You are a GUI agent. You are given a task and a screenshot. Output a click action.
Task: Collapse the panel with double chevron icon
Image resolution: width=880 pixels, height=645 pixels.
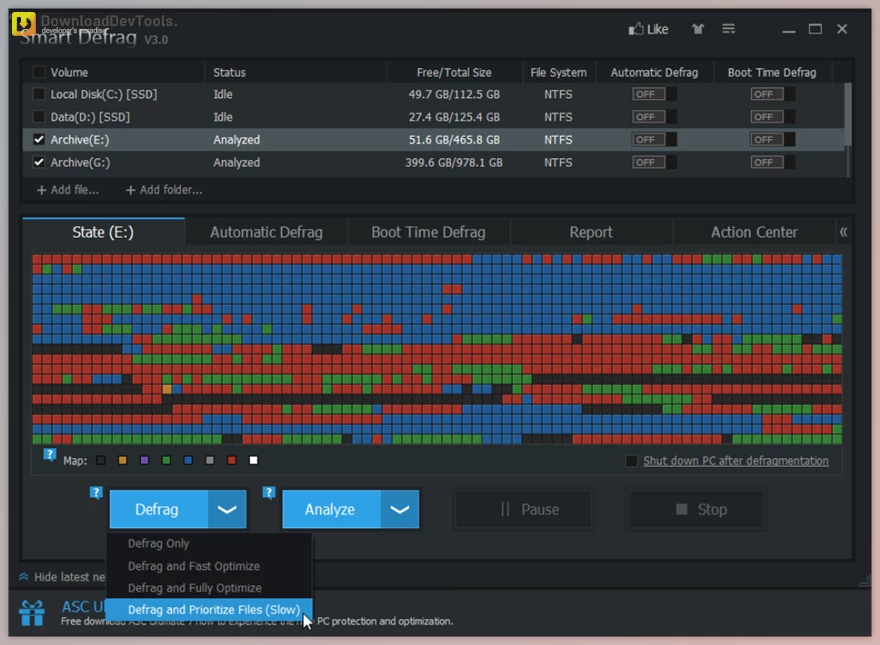coord(843,232)
